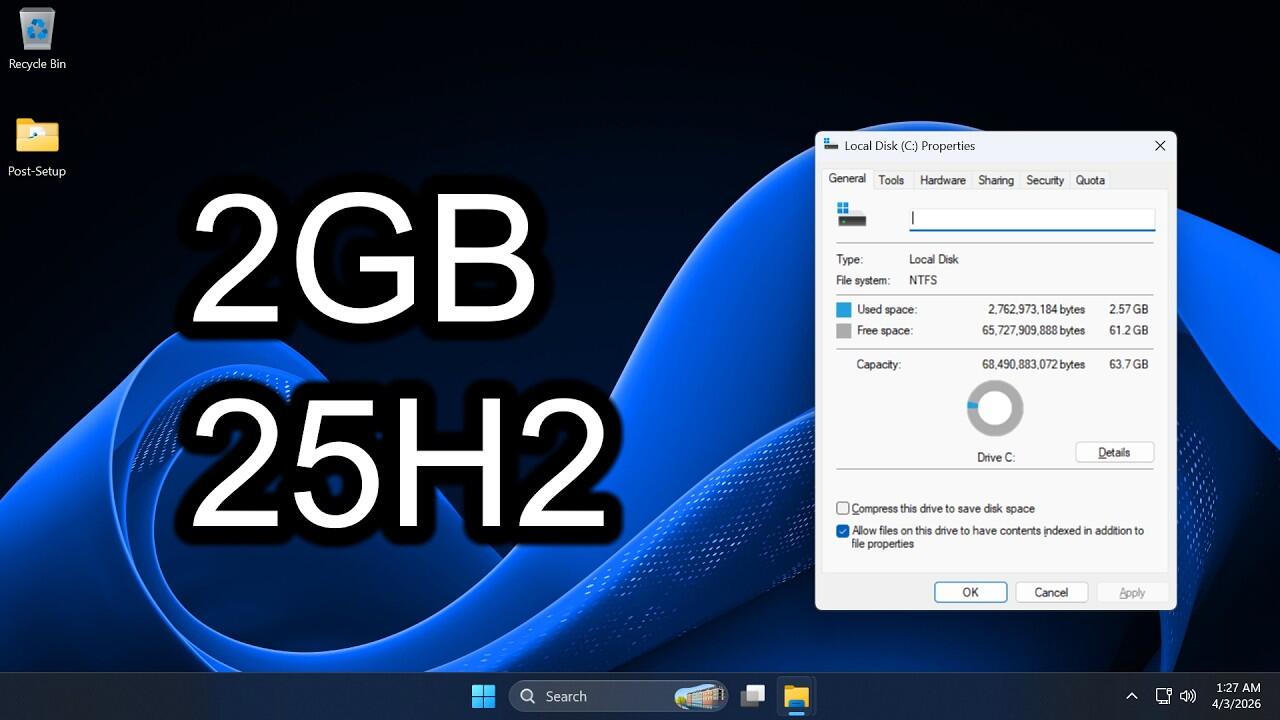
Task: Enable Compress this drive checkbox
Action: (843, 509)
